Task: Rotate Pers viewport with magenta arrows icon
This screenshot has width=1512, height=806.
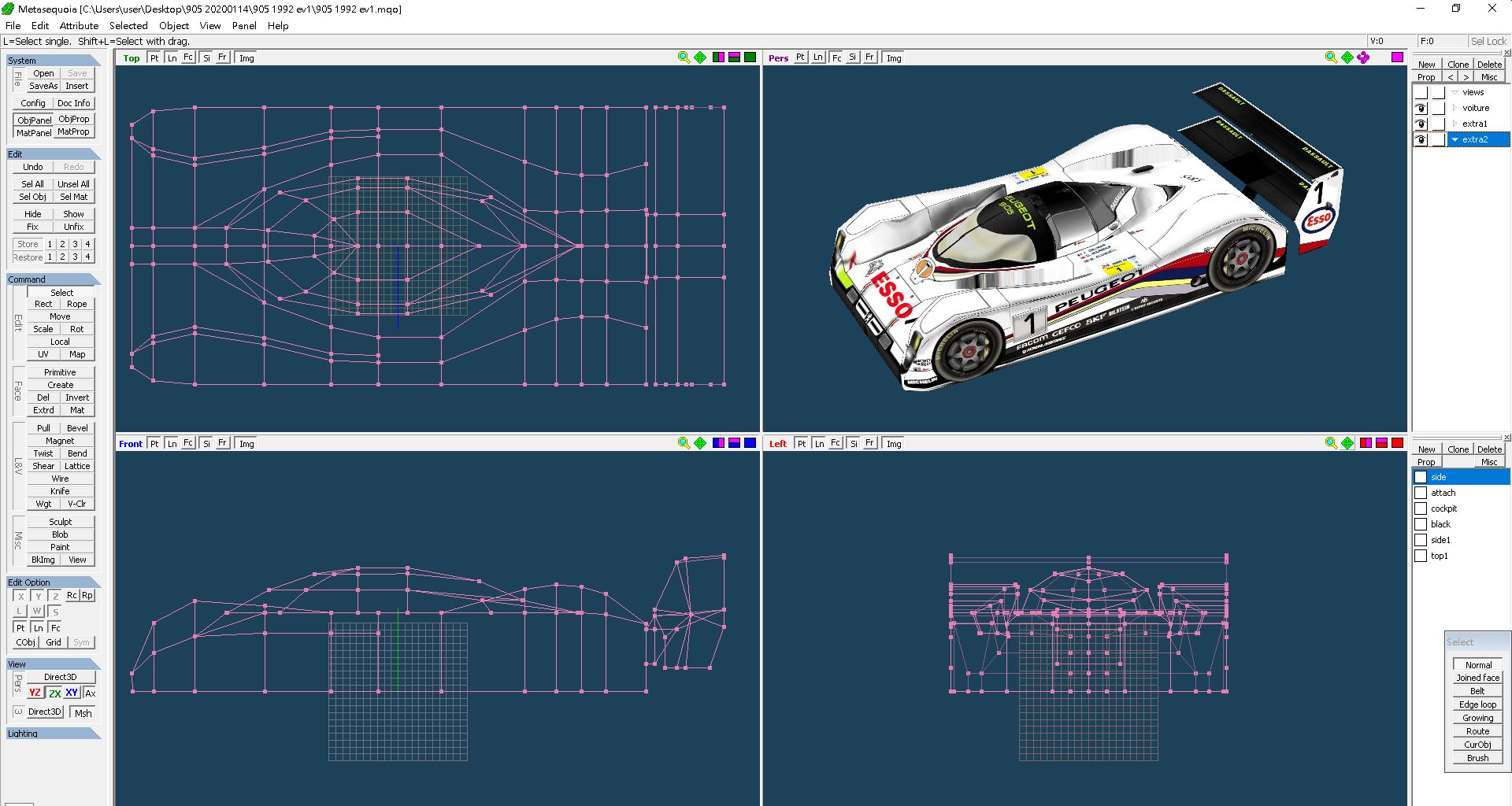Action: 1363,57
